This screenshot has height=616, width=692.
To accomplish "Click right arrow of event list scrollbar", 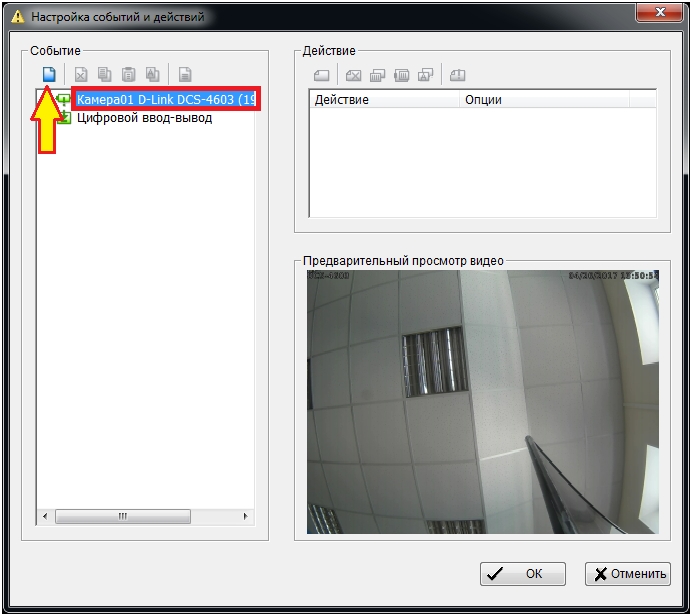I will click(x=246, y=517).
